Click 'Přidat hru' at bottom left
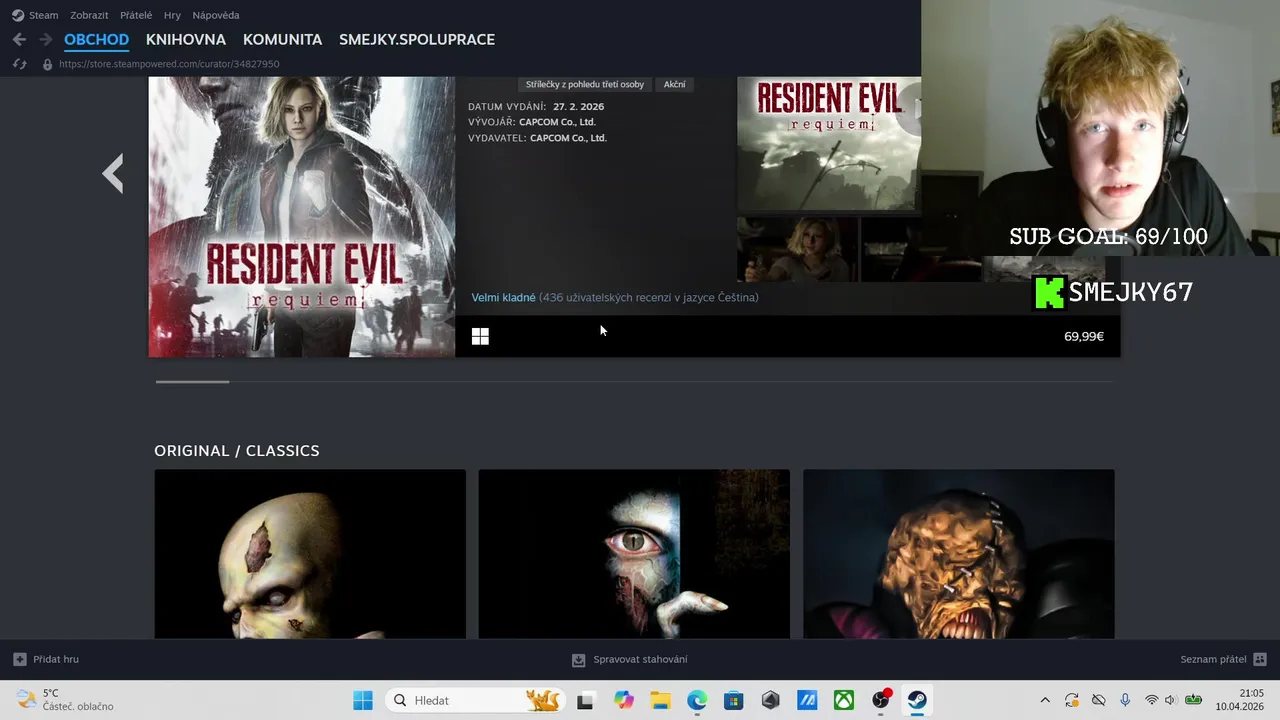 point(56,659)
